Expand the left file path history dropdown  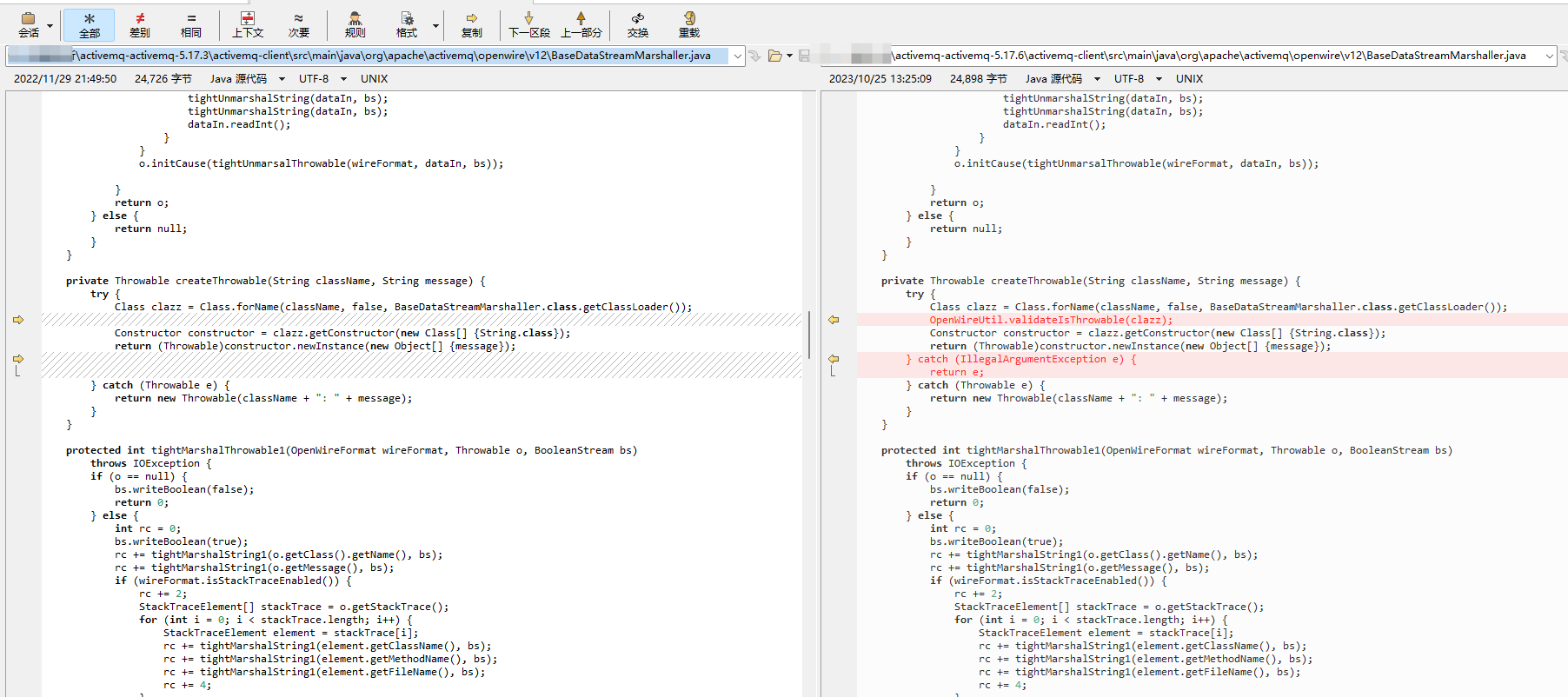738,56
